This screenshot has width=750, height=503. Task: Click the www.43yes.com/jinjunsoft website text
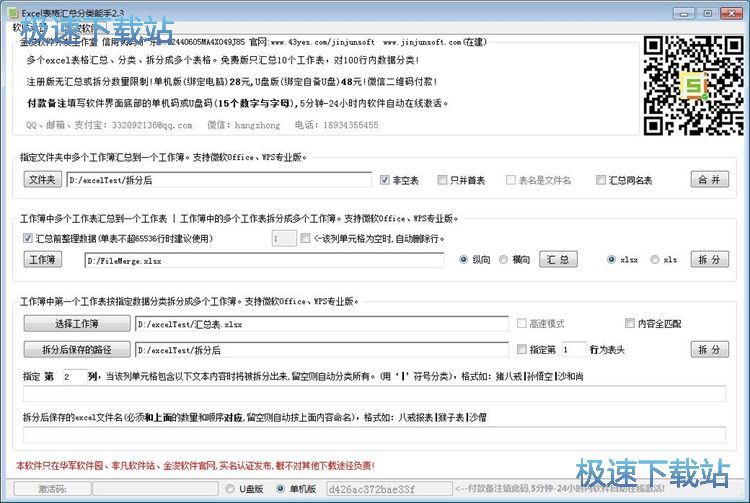(x=322, y=42)
